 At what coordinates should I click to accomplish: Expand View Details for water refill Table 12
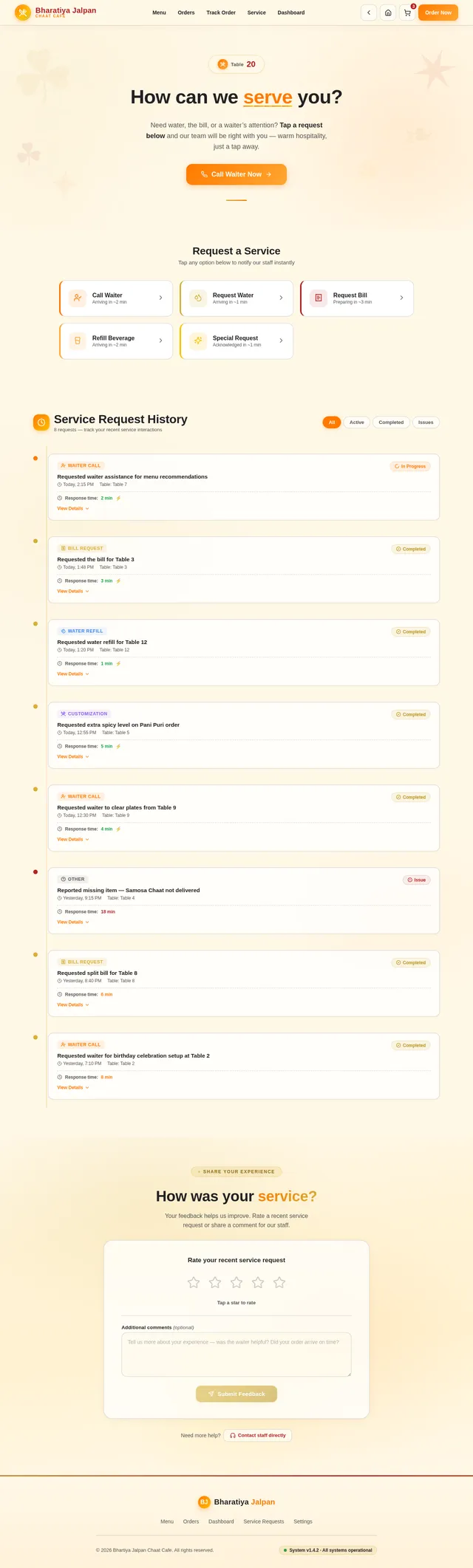[73, 674]
